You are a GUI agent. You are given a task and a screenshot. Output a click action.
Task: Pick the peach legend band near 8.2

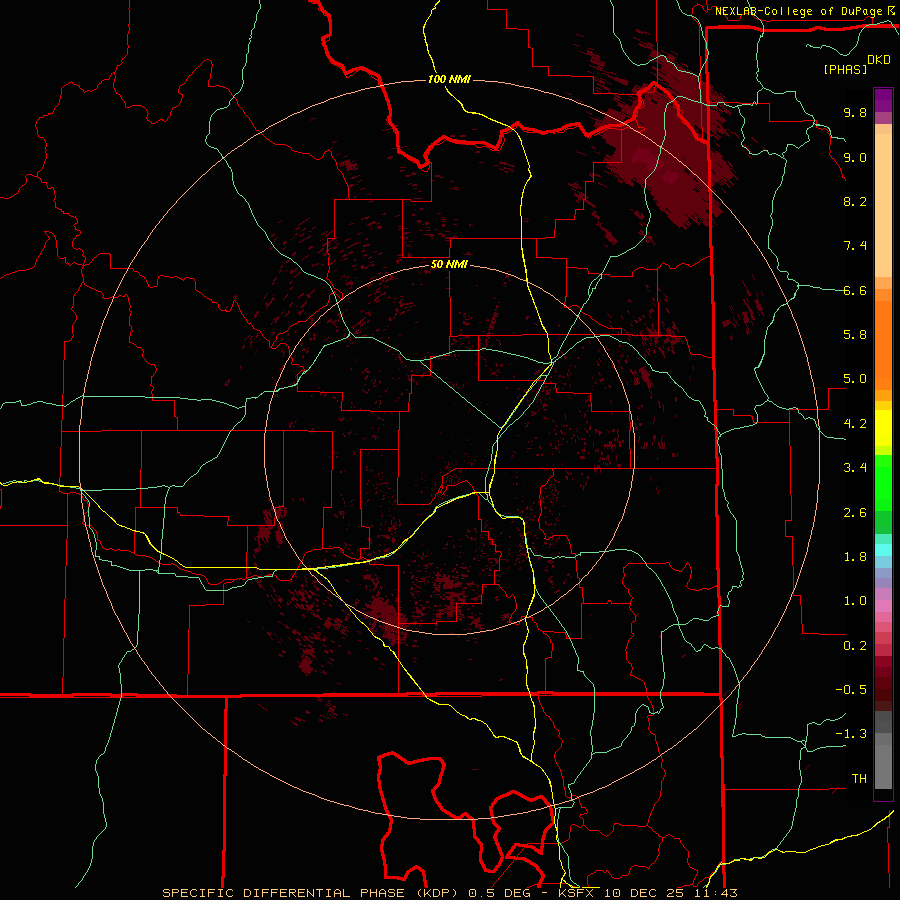click(883, 205)
